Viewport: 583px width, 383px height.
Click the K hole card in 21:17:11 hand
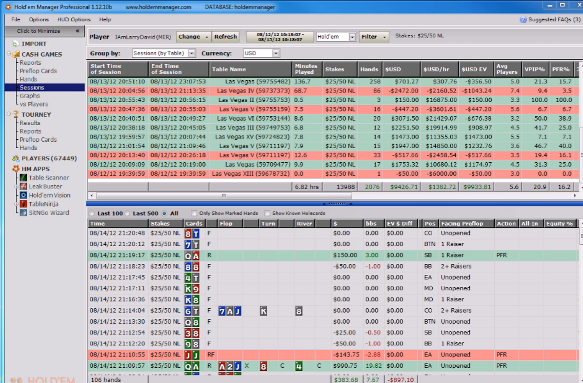pos(188,289)
